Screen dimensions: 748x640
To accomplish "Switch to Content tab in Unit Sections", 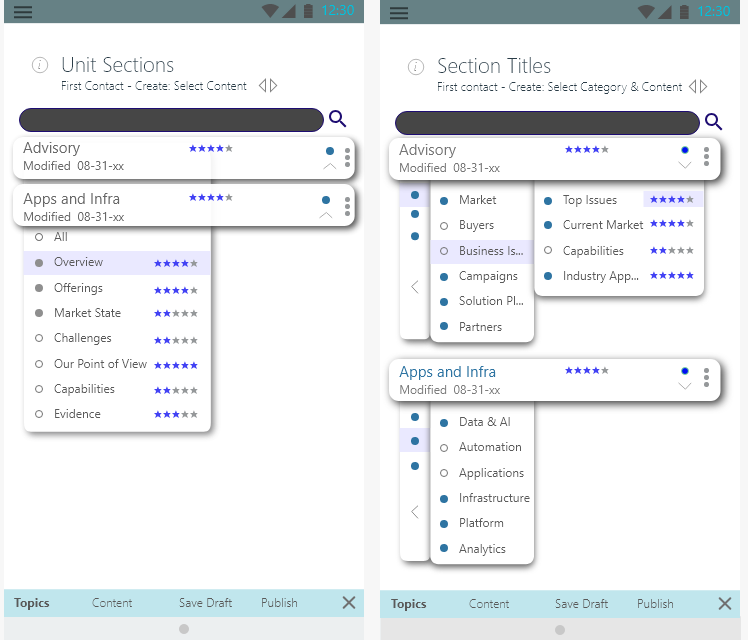I will point(112,603).
